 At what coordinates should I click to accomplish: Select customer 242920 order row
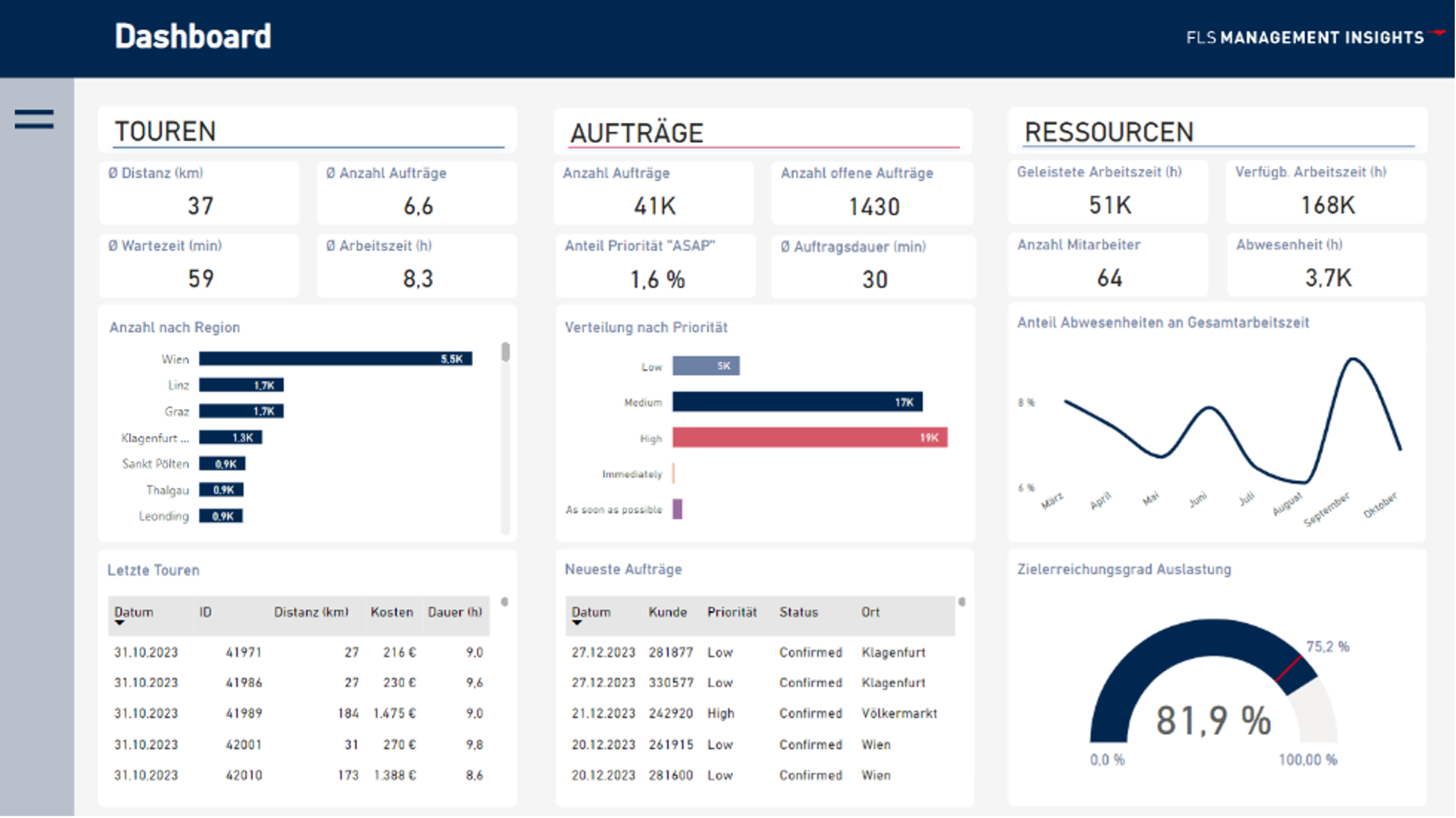click(x=760, y=713)
